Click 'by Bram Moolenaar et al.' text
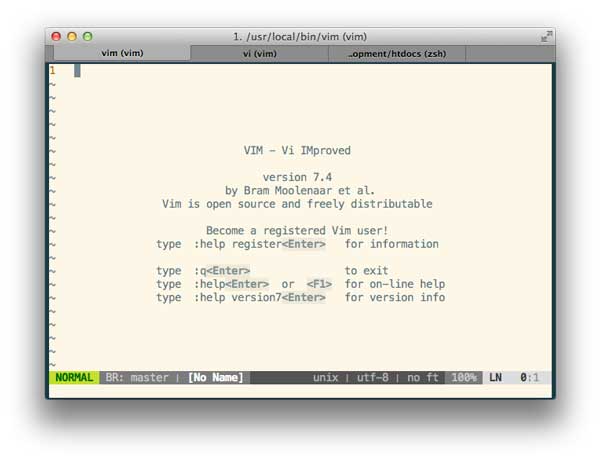The width and height of the screenshot is (600, 461). pos(300,191)
